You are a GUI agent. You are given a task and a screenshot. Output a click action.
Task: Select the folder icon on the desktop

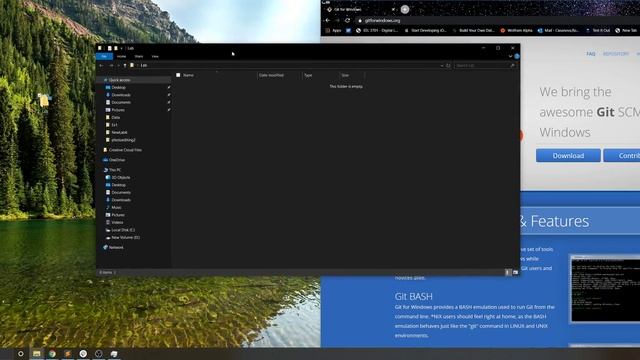pyautogui.click(x=44, y=100)
